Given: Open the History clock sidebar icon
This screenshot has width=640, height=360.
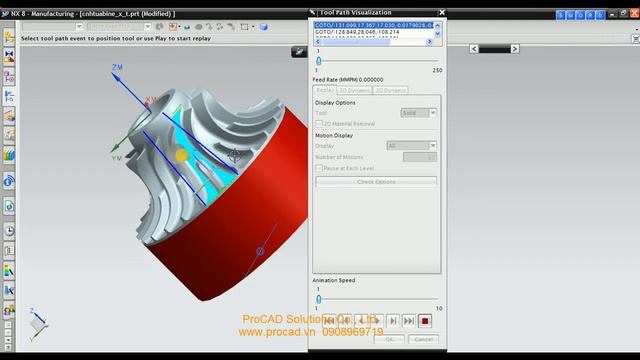Looking at the screenshot, I should 9,231.
